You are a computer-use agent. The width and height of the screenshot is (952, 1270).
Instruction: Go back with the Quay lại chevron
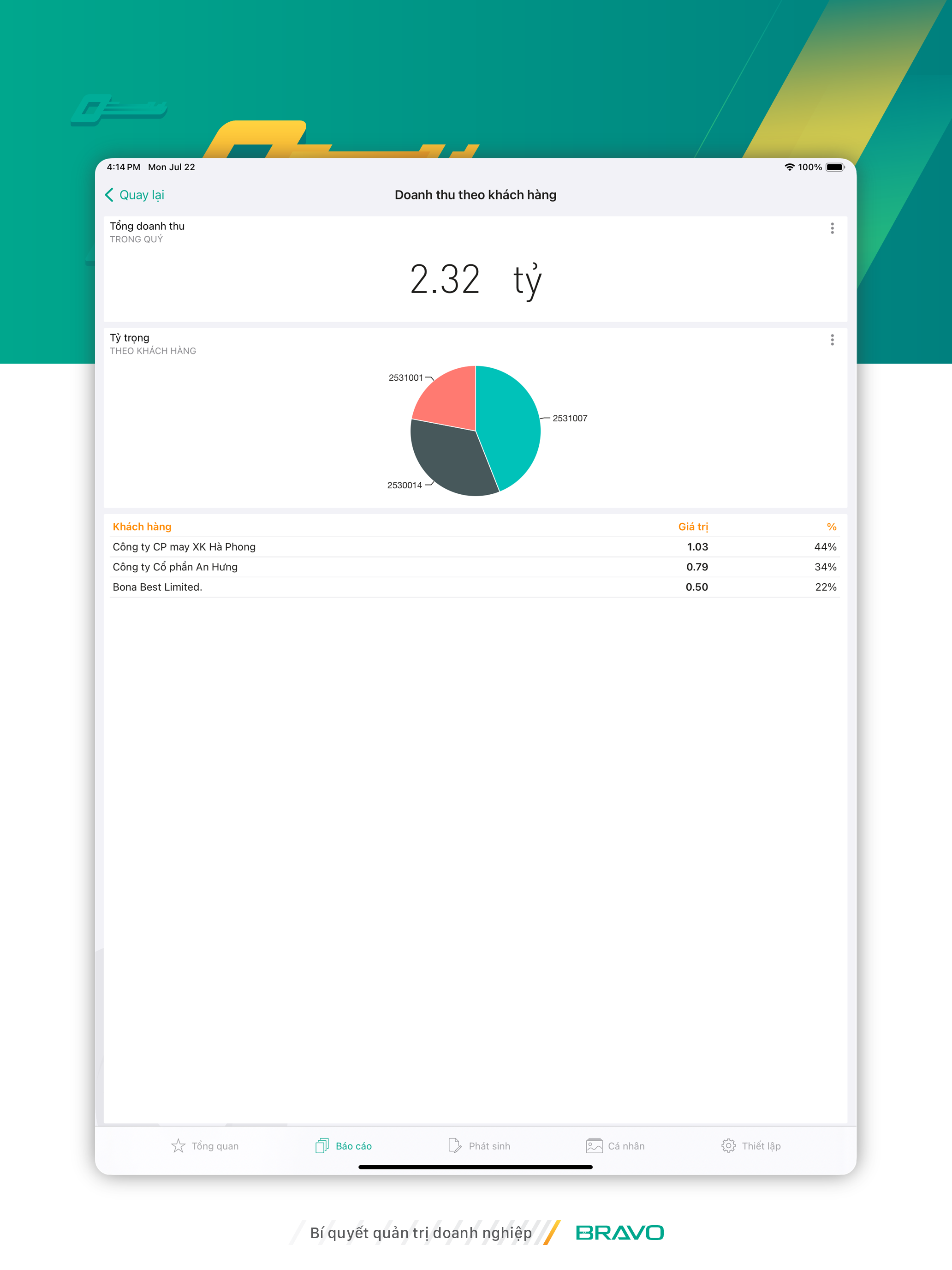pyautogui.click(x=109, y=195)
